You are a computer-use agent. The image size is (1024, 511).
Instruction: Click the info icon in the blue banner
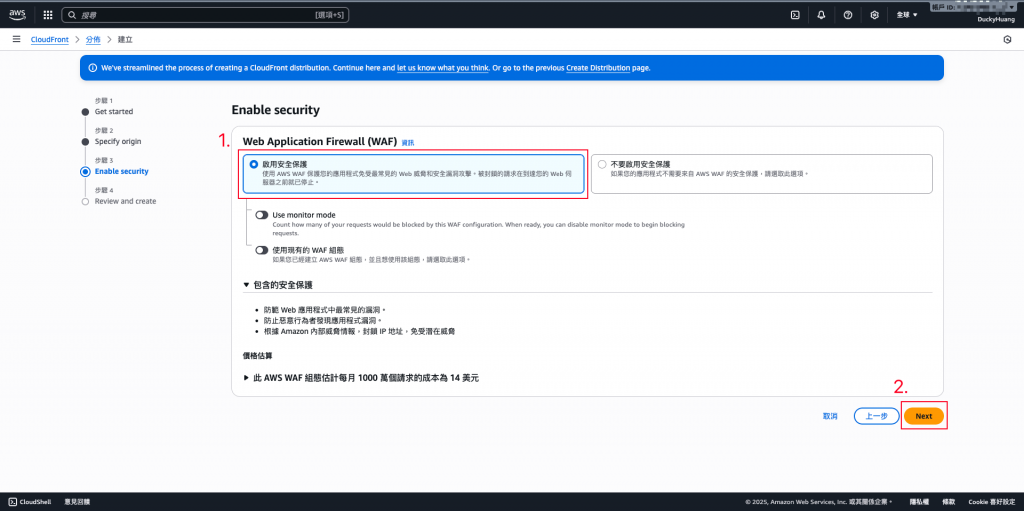(x=92, y=67)
